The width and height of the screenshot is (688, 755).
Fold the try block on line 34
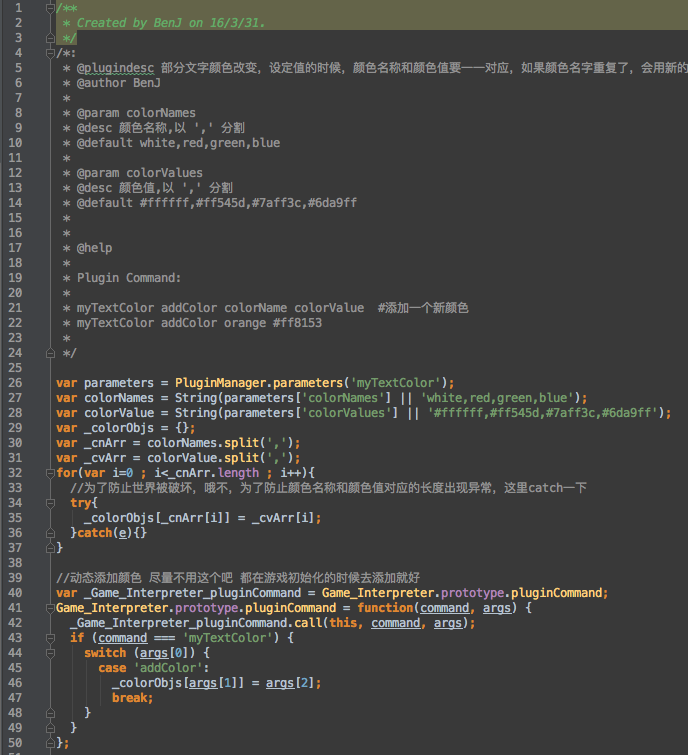coord(50,503)
